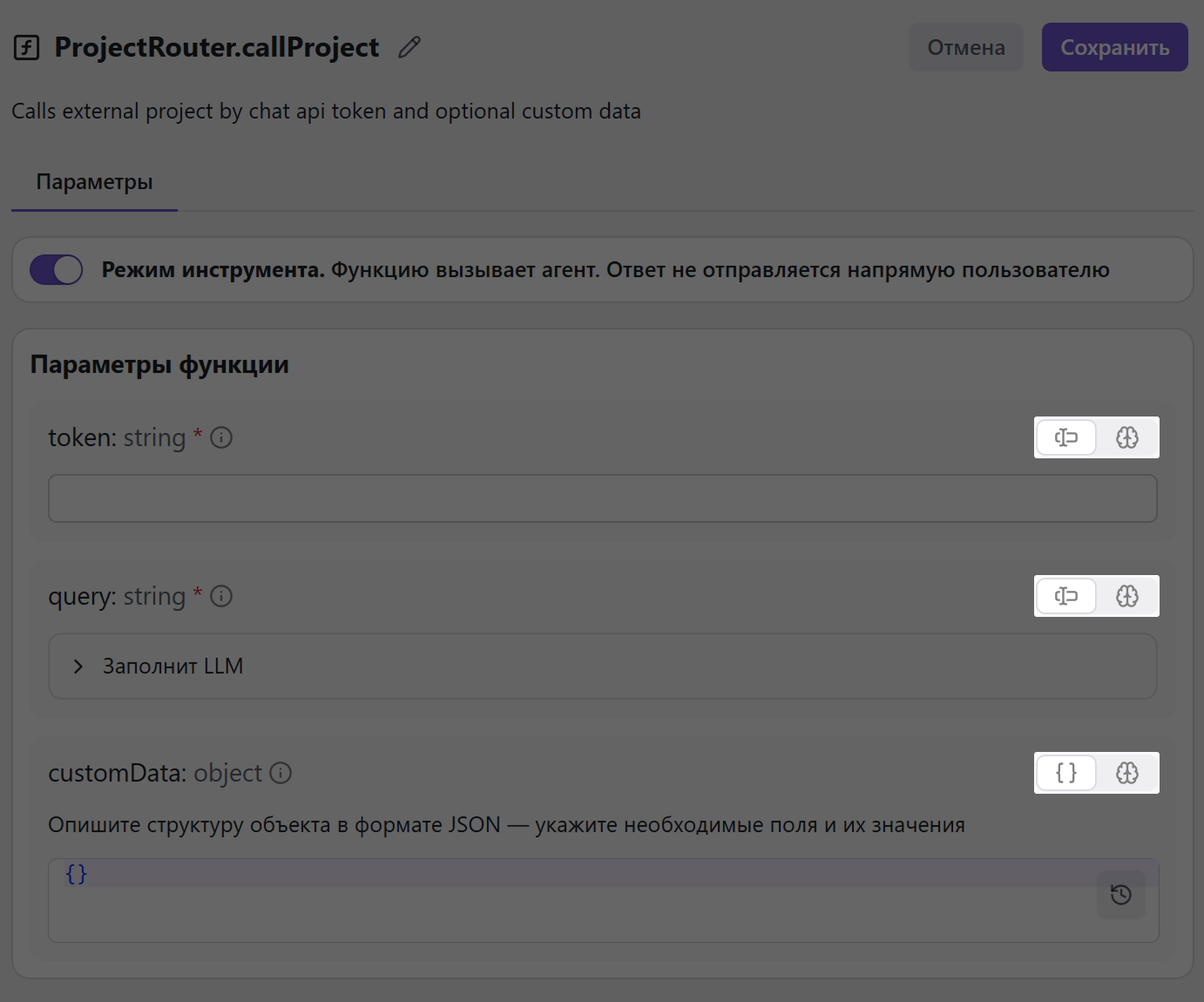Show info tooltip for query parameter
Viewport: 1204px width, 1002px height.
[x=221, y=596]
